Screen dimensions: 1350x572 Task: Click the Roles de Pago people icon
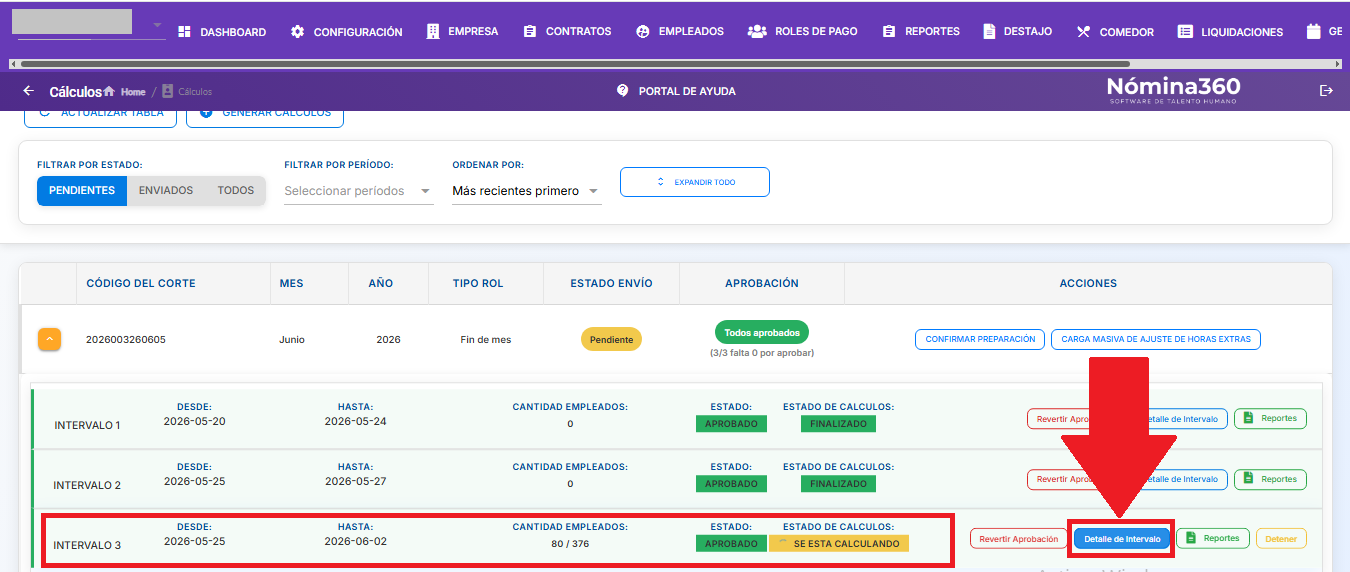pos(757,32)
